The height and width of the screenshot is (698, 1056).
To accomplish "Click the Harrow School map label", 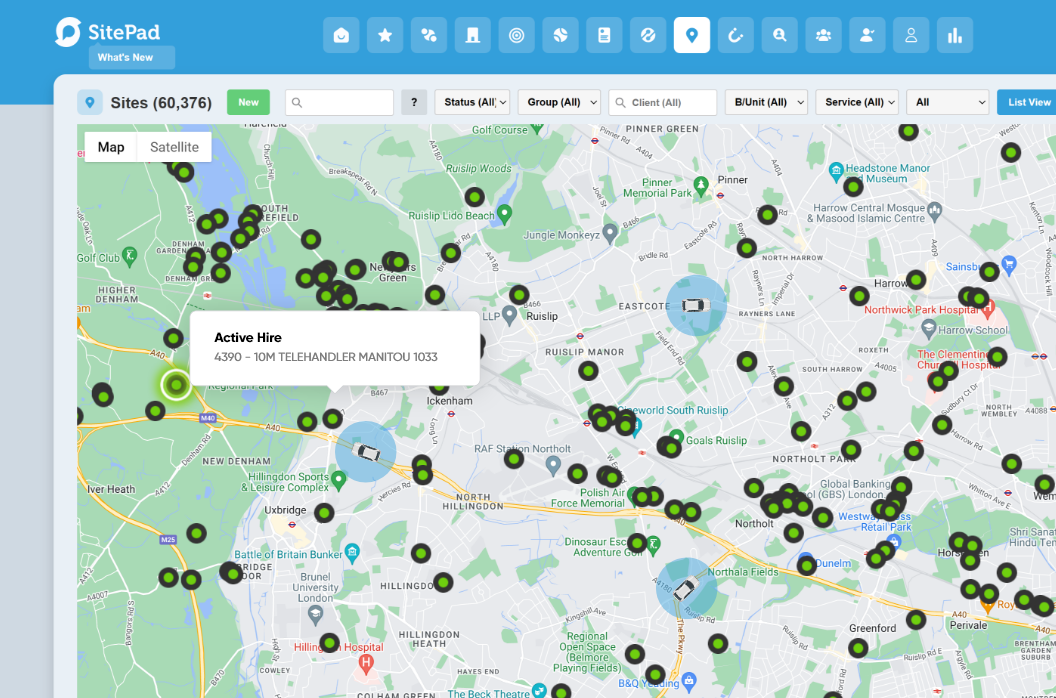I will point(972,330).
